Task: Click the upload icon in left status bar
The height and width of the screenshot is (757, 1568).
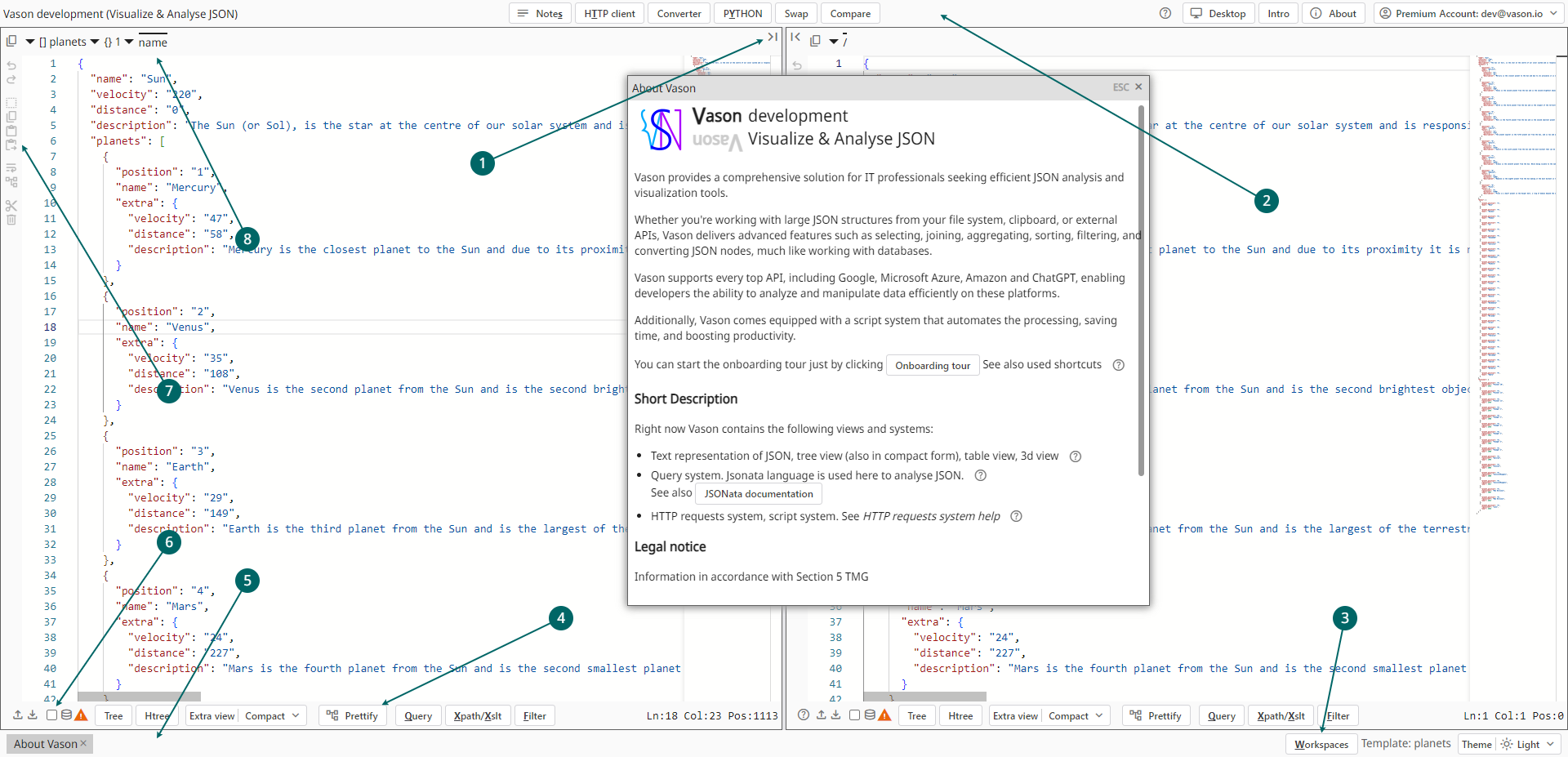Action: [x=18, y=715]
